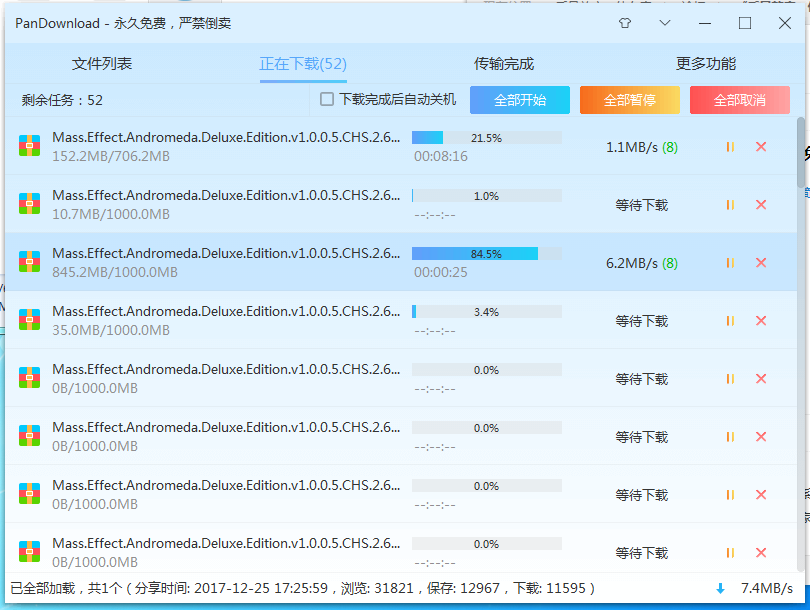Click the remaining time 00:00:25
This screenshot has width=810, height=610.
[x=441, y=272]
